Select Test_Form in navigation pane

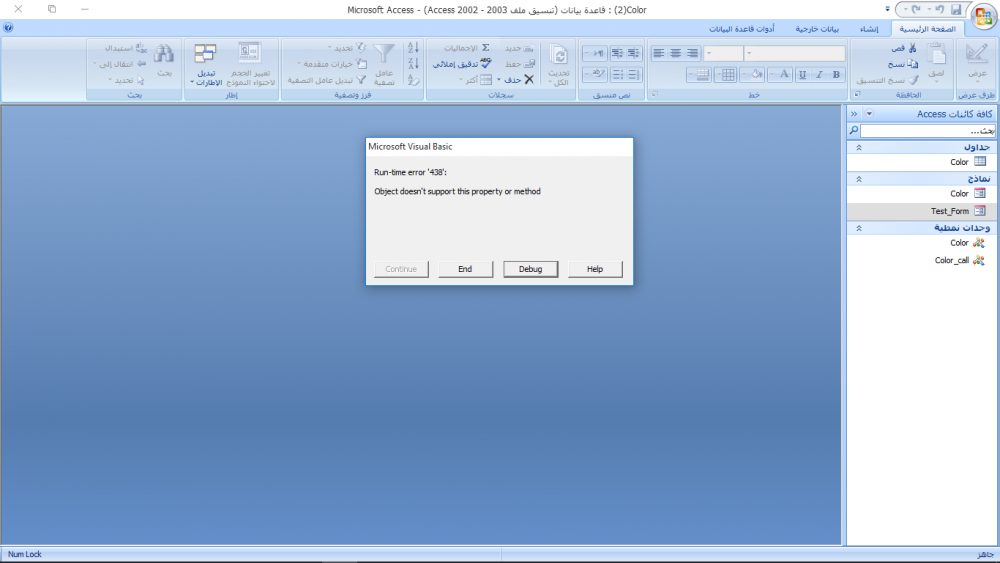pyautogui.click(x=921, y=211)
